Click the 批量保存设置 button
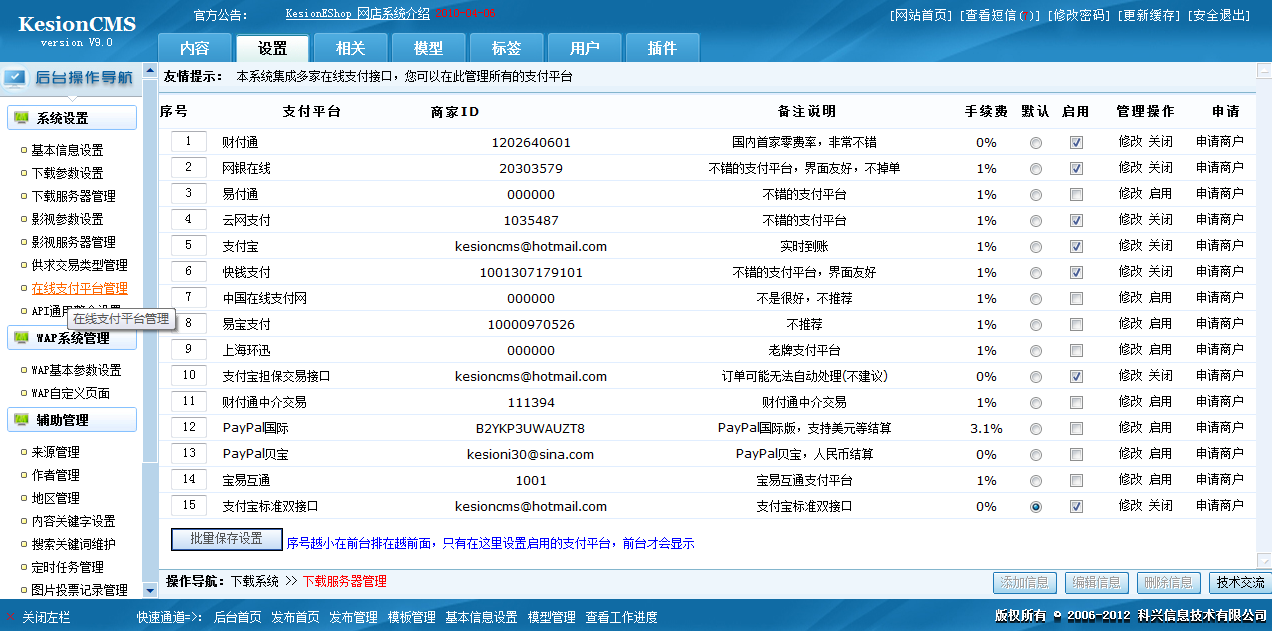1272x631 pixels. (226, 538)
